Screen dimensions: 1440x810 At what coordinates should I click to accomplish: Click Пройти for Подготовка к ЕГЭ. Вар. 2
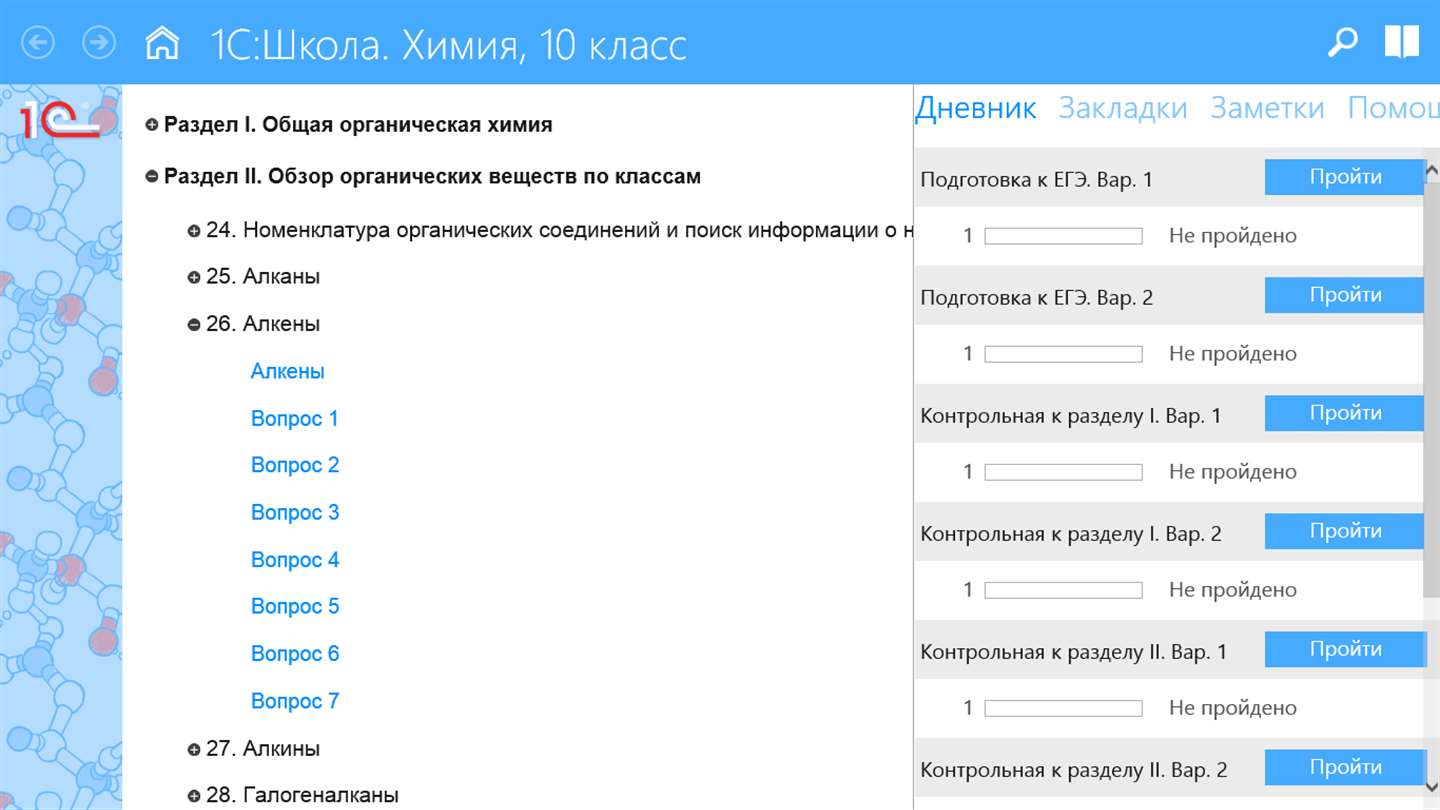coord(1345,295)
